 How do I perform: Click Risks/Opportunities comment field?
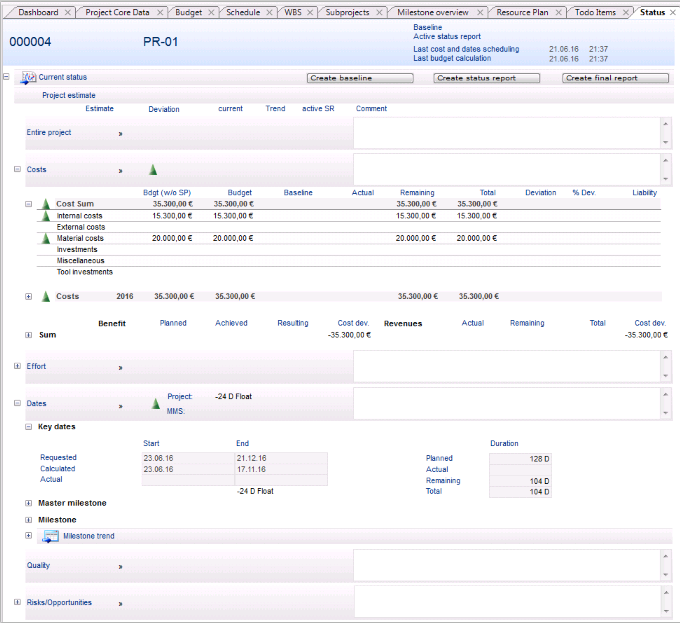click(507, 602)
